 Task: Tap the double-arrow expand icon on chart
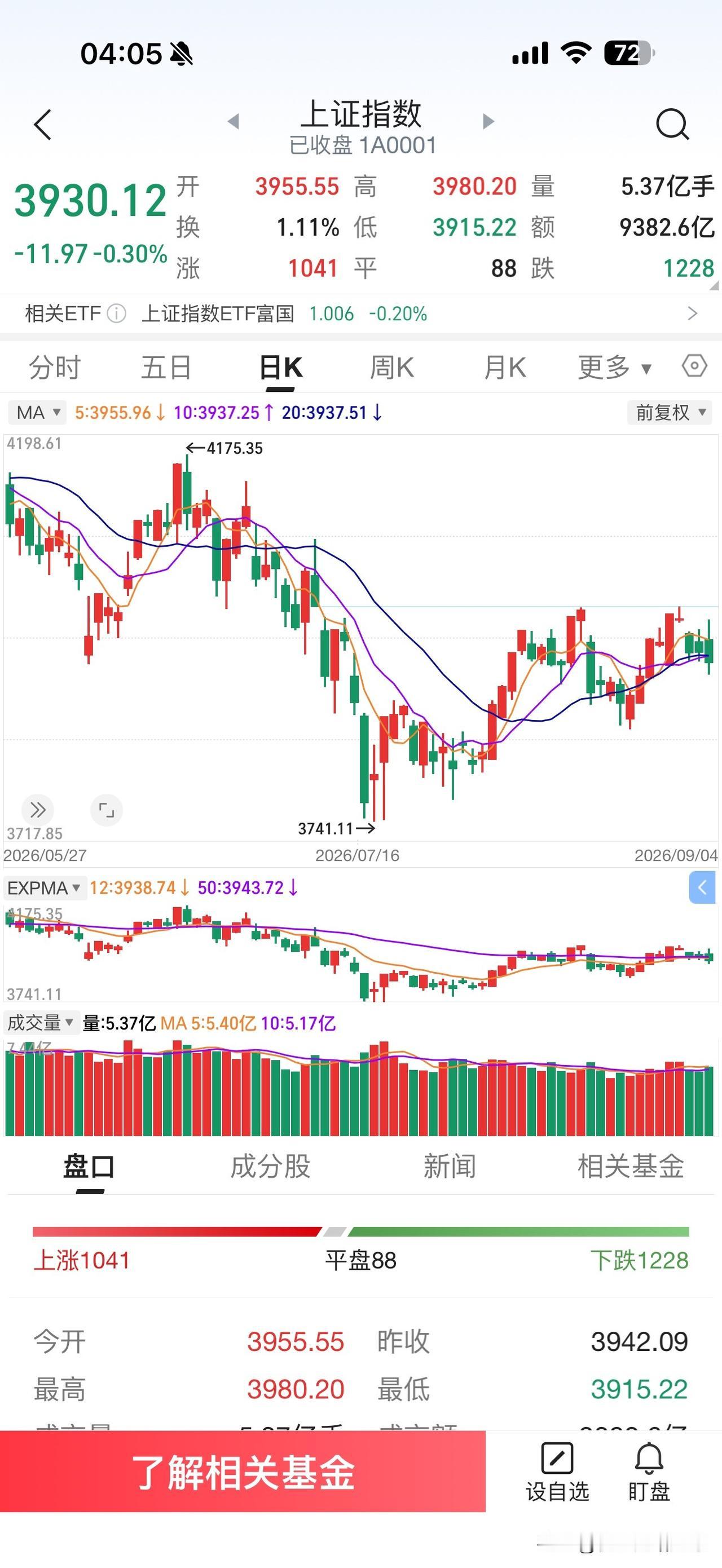(38, 810)
